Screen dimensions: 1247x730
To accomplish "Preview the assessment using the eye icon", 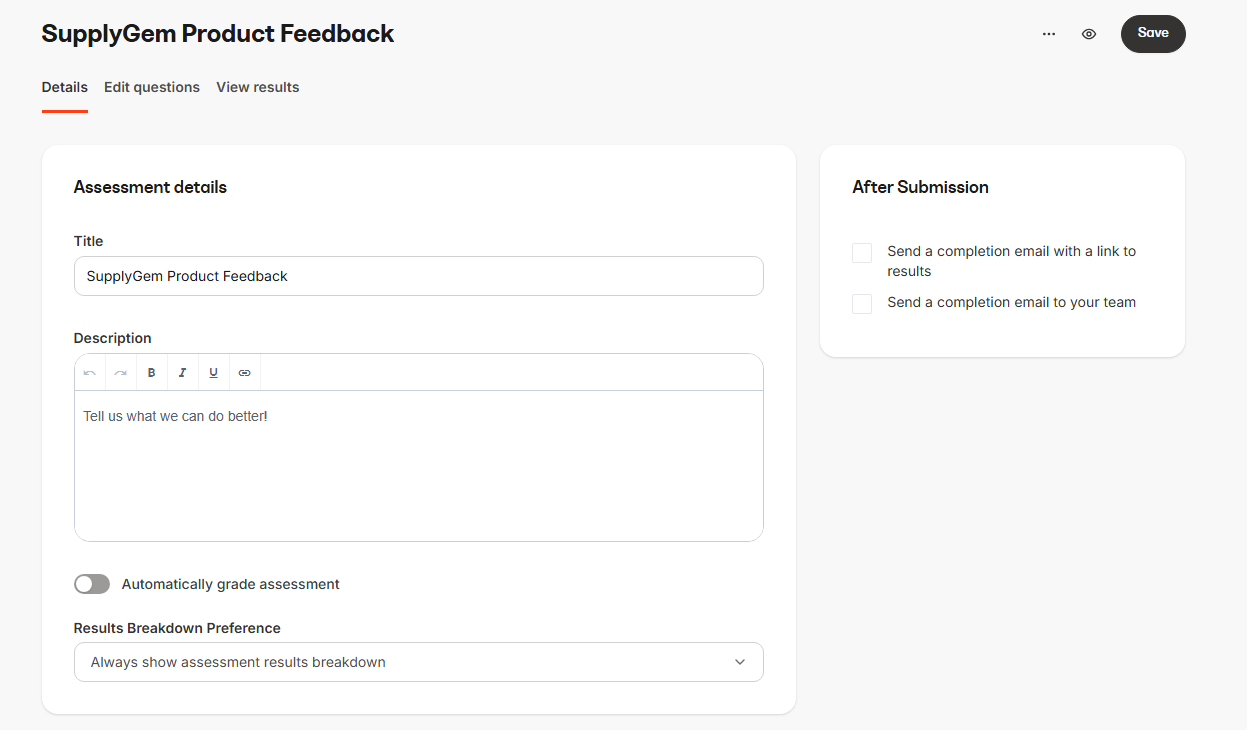I will coord(1089,33).
